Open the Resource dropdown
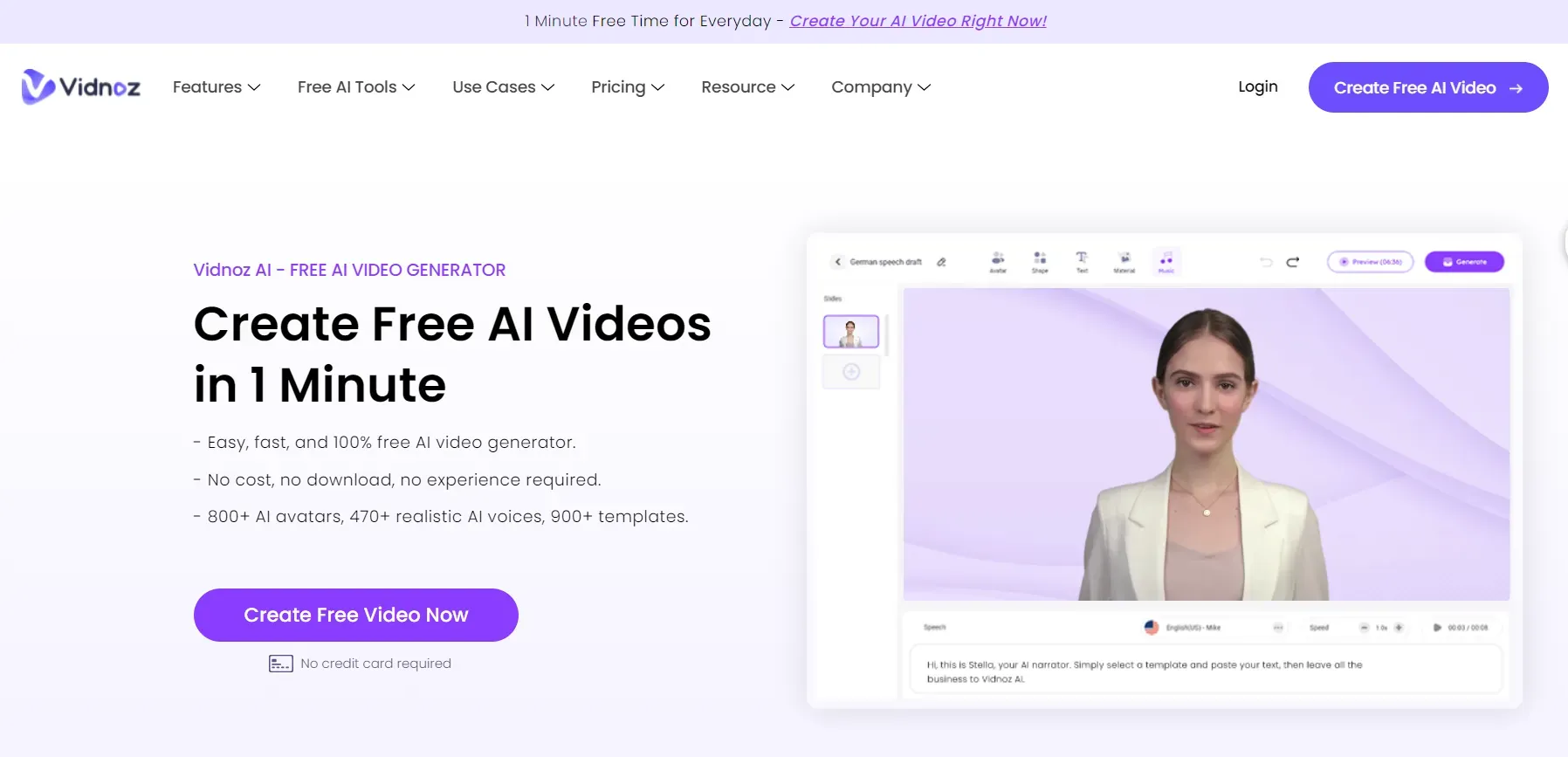Screen dimensions: 1568x757 pos(748,87)
